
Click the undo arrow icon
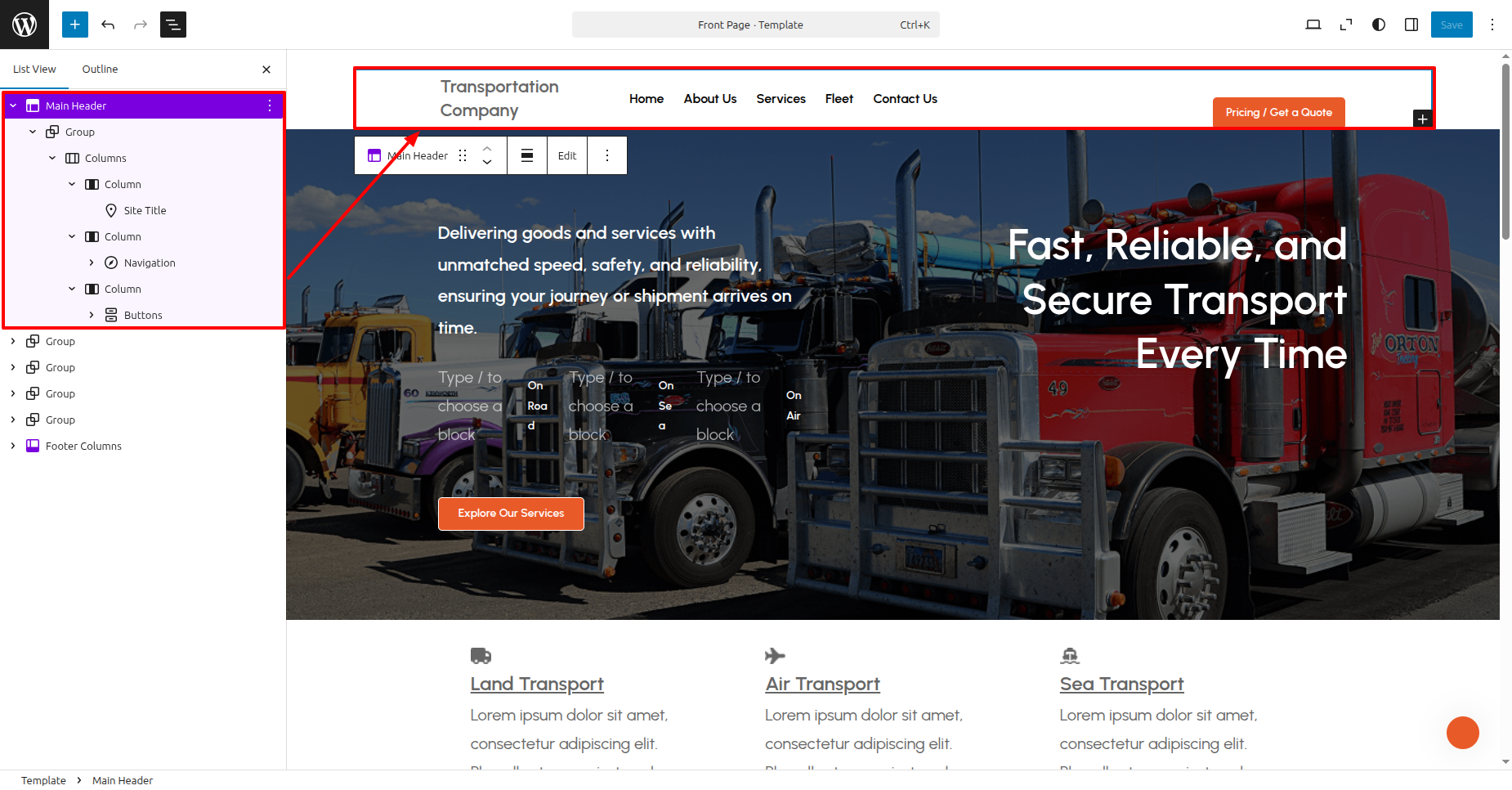108,25
